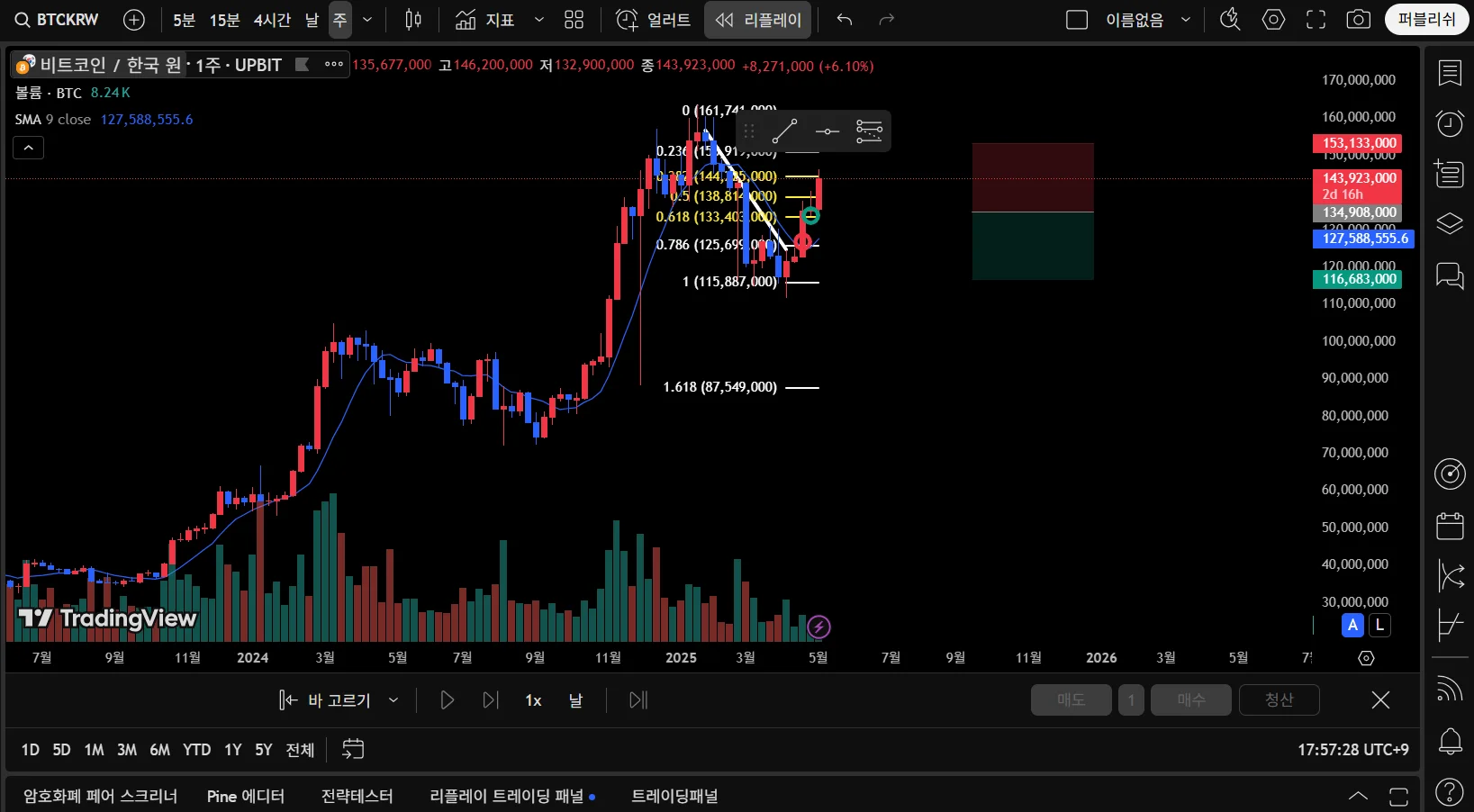The width and height of the screenshot is (1474, 812).
Task: Set chart range to 5Y
Action: tap(263, 750)
